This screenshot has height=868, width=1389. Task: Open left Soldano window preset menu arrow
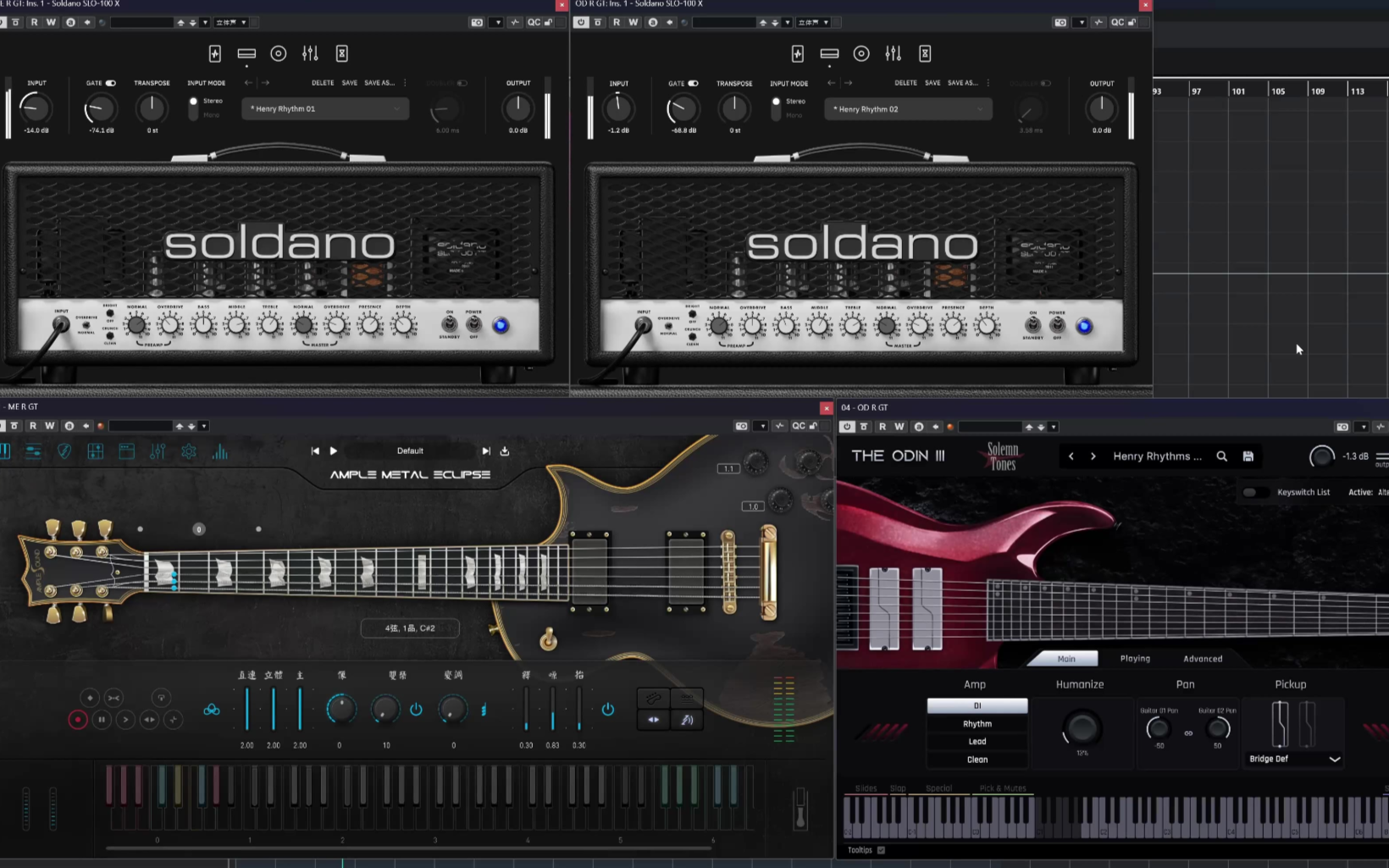pyautogui.click(x=205, y=23)
